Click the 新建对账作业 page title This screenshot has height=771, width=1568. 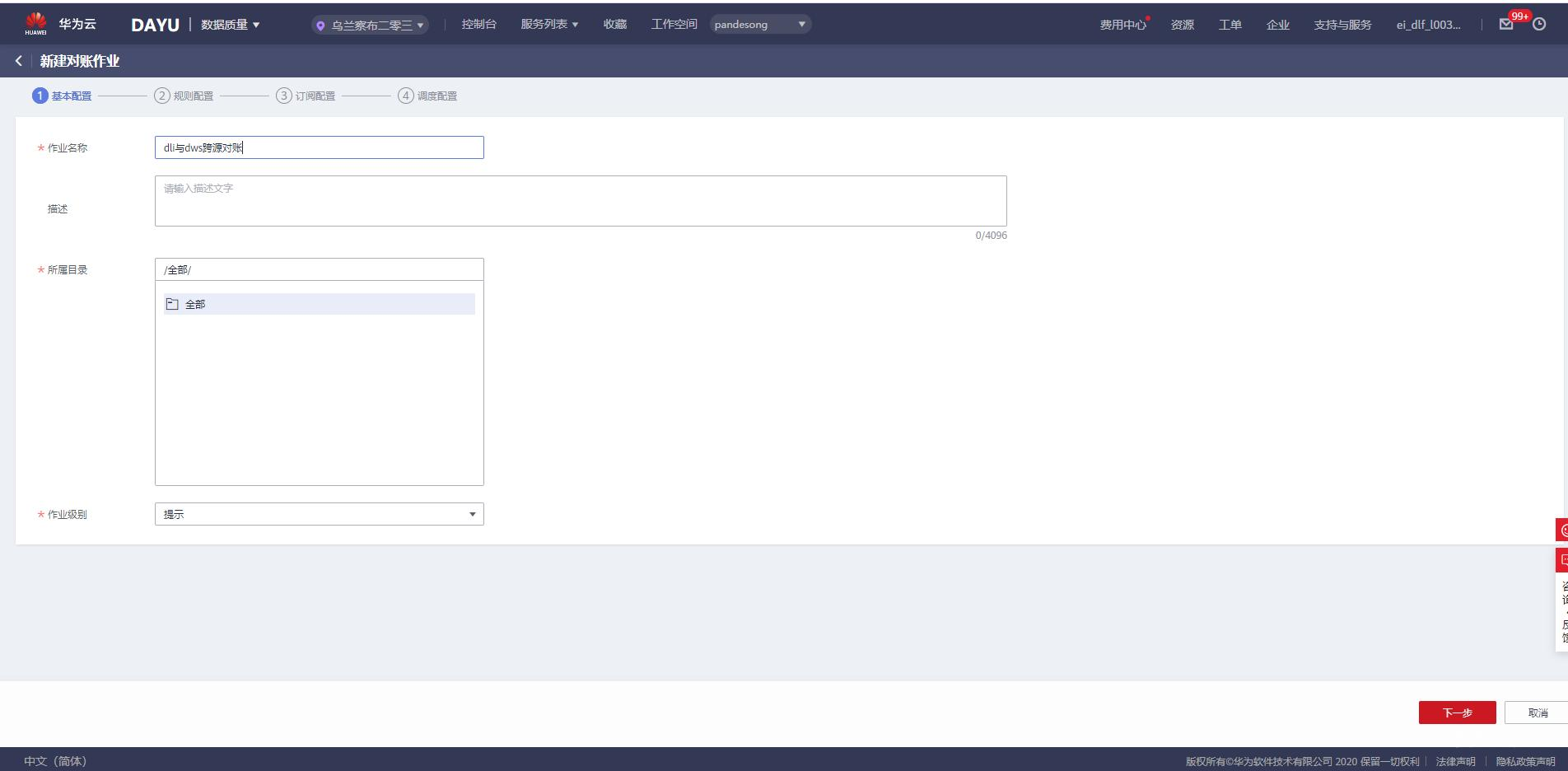tap(80, 61)
